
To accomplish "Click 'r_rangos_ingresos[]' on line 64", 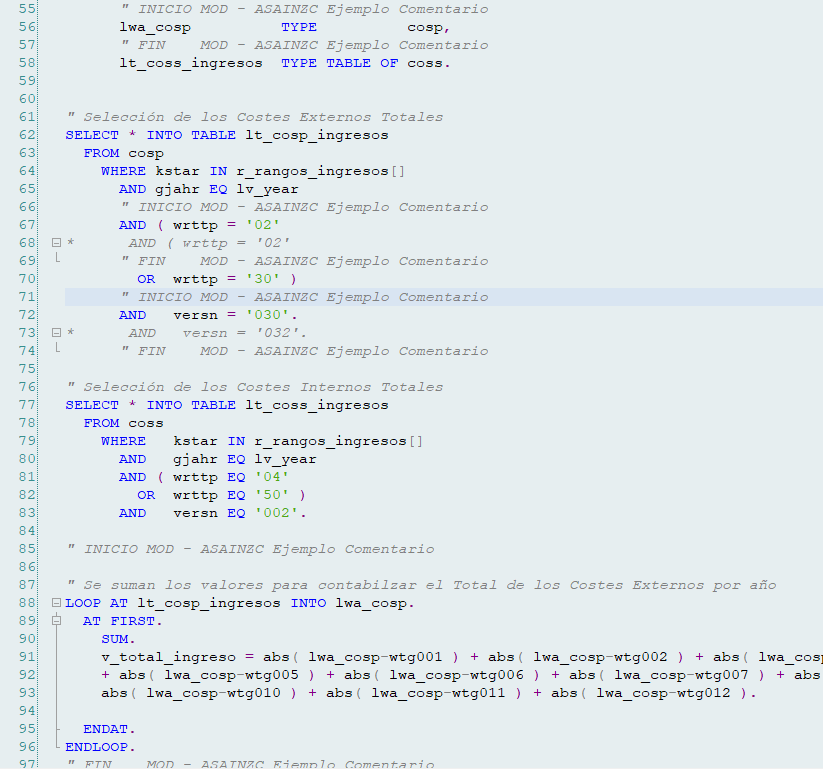I will coord(321,171).
